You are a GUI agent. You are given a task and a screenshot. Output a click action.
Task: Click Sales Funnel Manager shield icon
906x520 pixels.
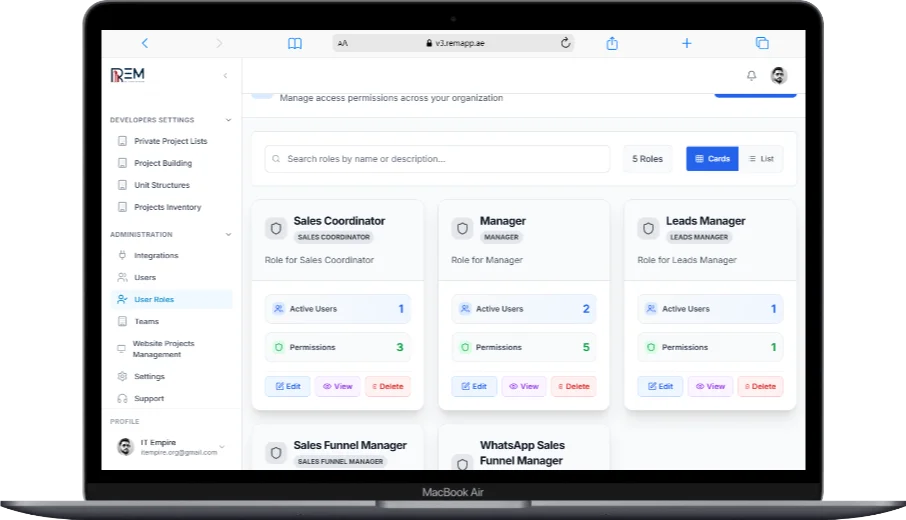click(x=276, y=453)
